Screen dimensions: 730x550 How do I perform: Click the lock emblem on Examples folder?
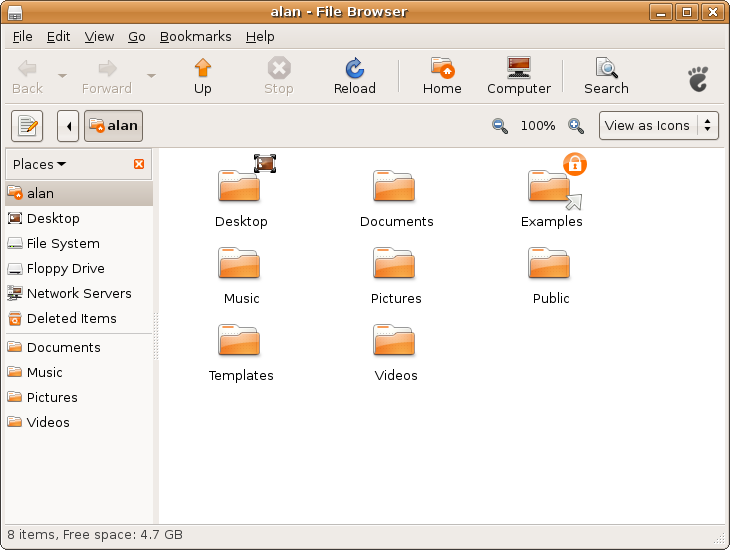(575, 164)
